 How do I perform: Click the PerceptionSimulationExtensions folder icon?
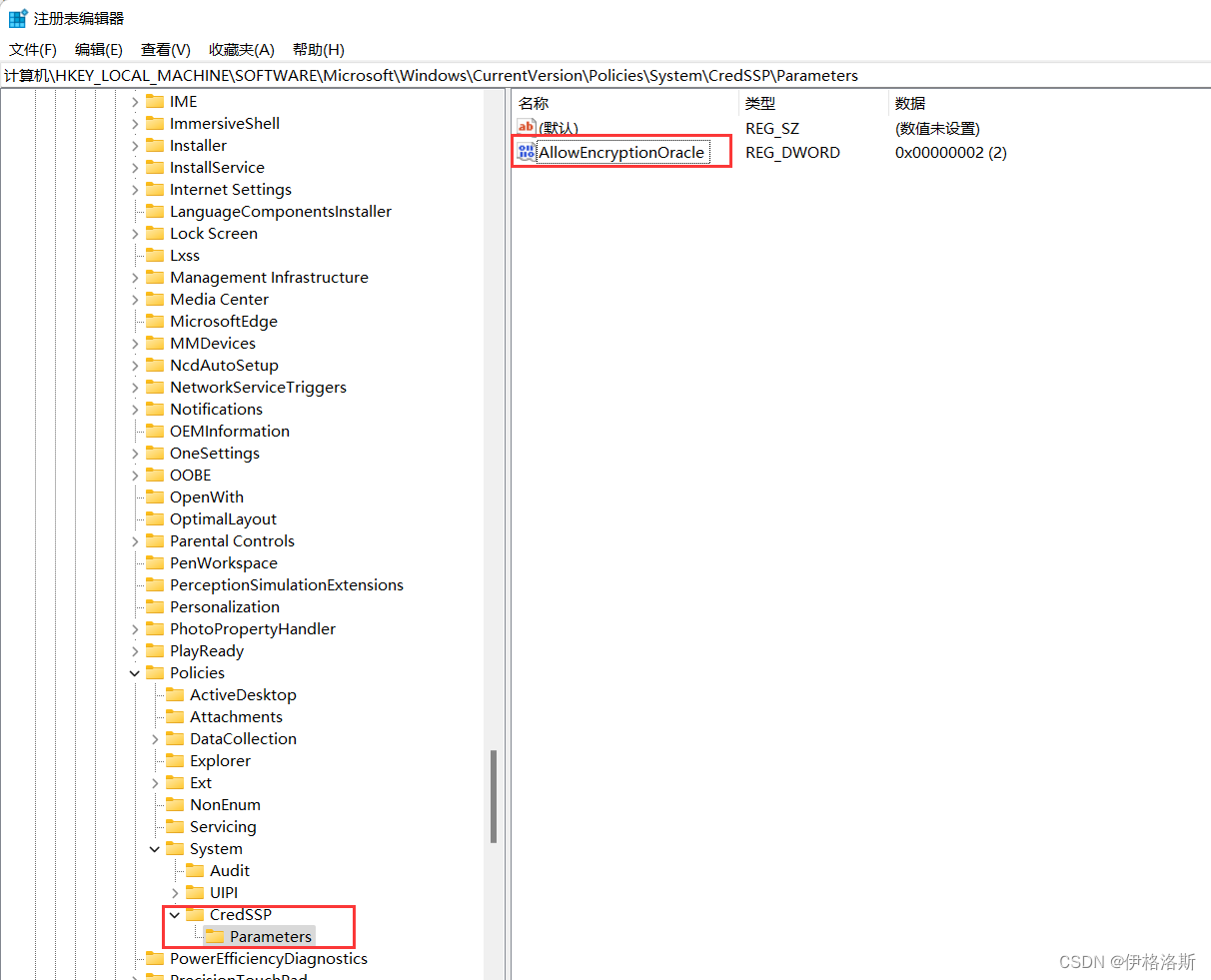pyautogui.click(x=155, y=584)
